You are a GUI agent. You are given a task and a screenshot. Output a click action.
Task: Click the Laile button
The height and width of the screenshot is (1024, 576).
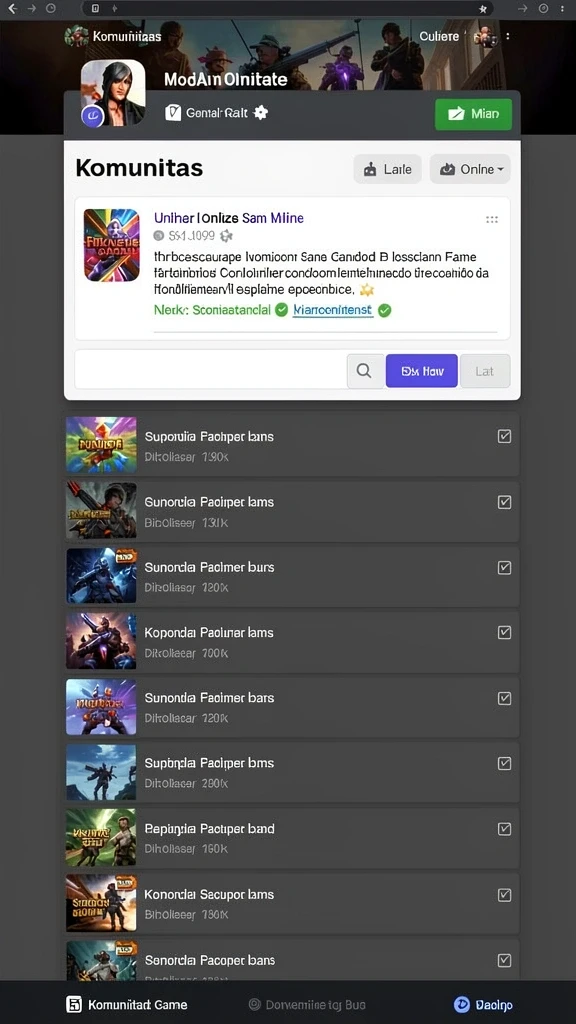pos(388,169)
